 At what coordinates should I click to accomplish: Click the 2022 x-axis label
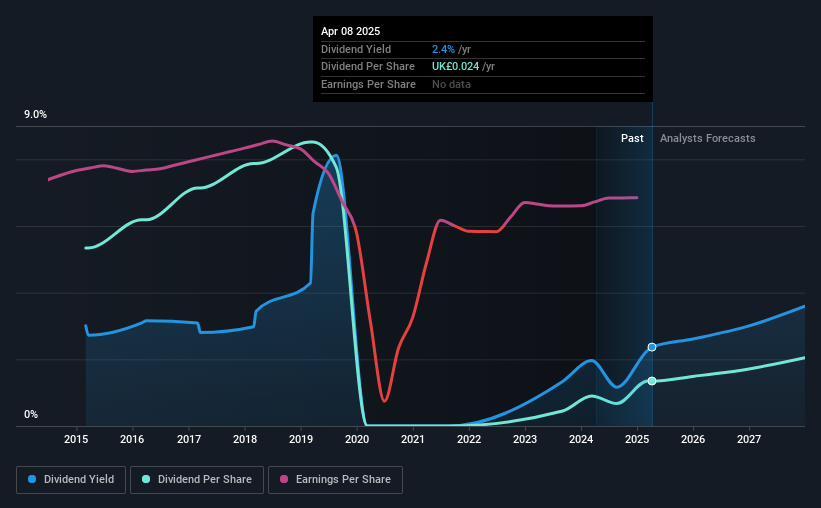[x=469, y=439]
